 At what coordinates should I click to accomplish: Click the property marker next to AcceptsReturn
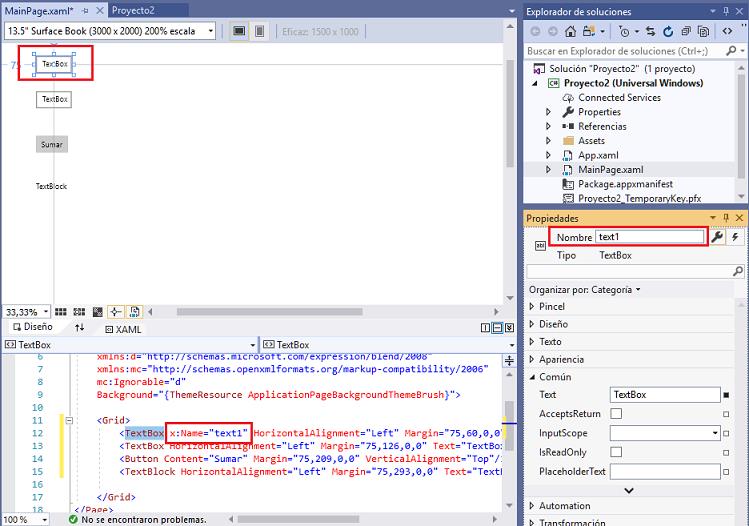pyautogui.click(x=726, y=414)
